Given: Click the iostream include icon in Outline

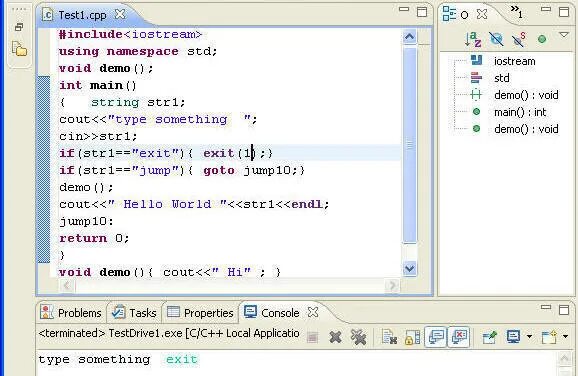Looking at the screenshot, I should click(476, 60).
